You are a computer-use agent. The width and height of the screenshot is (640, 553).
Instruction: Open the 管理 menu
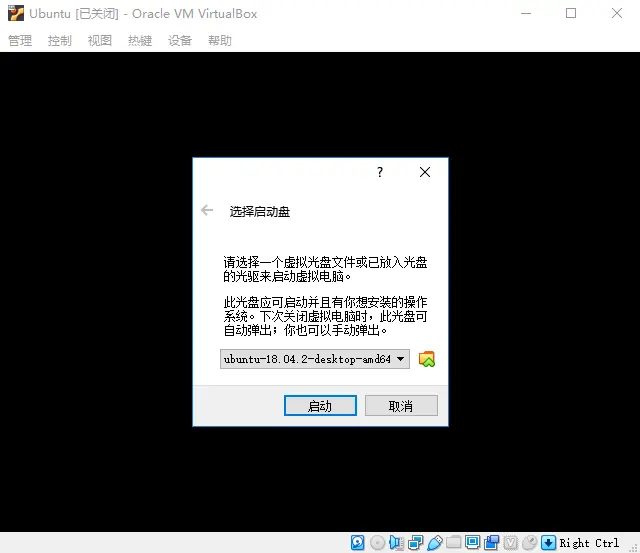click(x=20, y=40)
